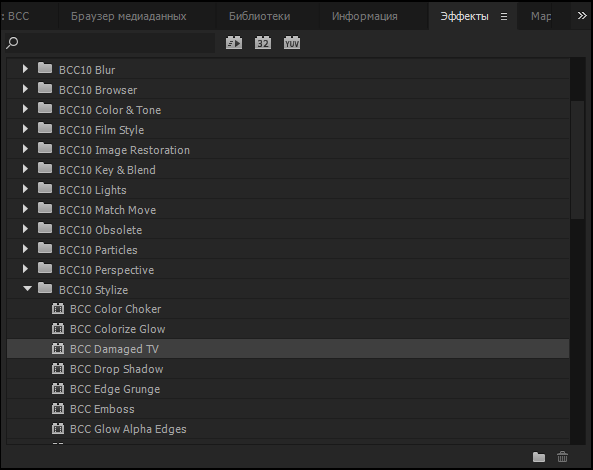Select BCC10 Particles folder label
Viewport: 593px width, 470px height.
(x=98, y=250)
